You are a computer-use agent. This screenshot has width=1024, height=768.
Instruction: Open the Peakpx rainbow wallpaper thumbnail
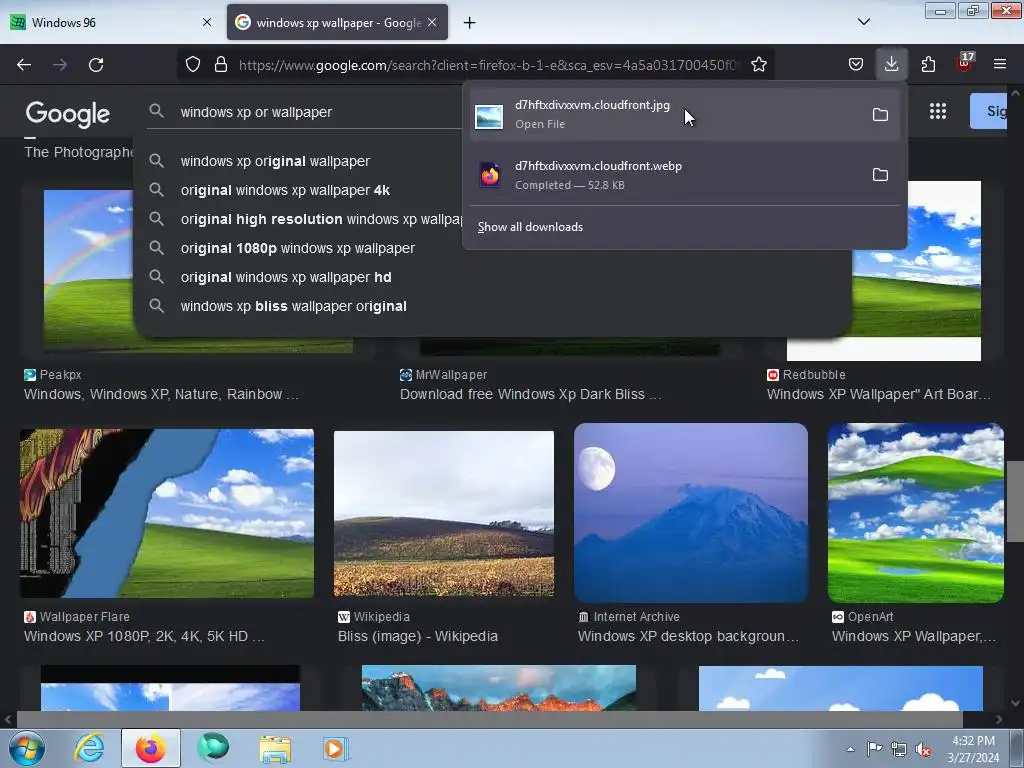click(88, 271)
